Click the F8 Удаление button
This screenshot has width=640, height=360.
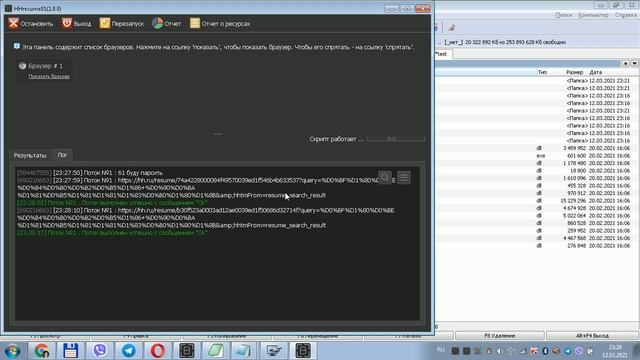[x=500, y=336]
